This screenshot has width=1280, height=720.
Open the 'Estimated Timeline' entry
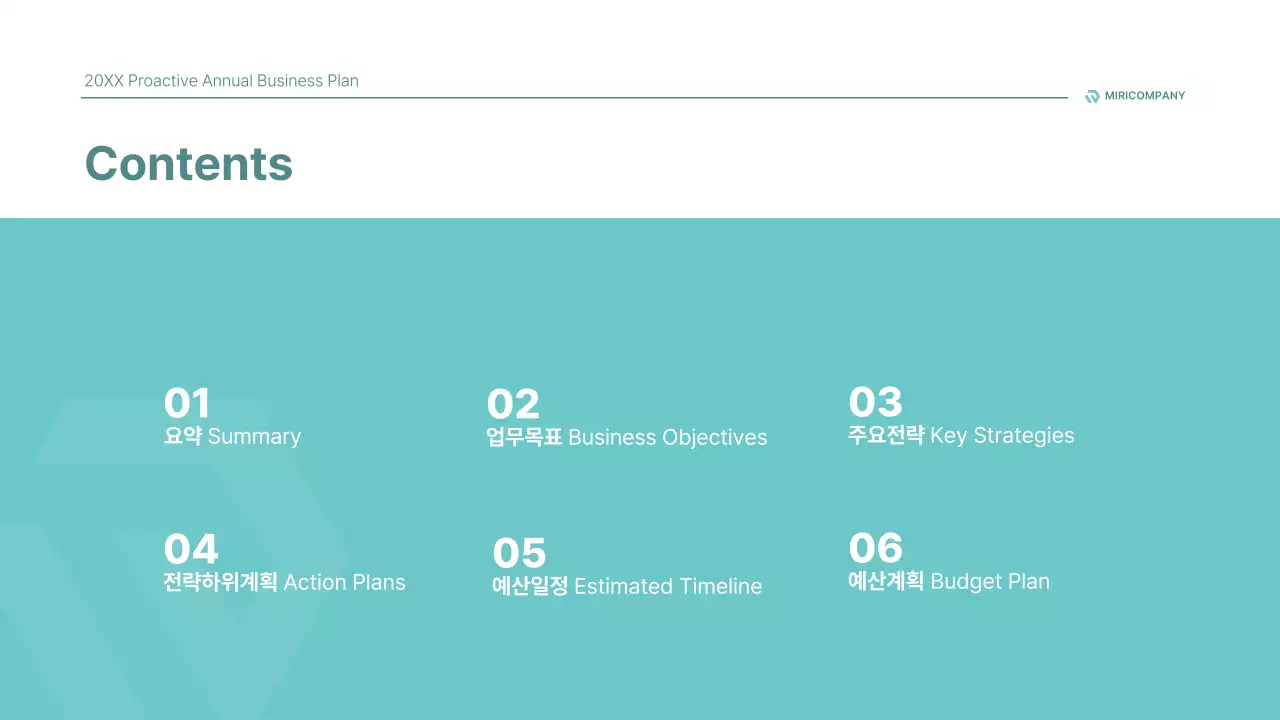click(x=667, y=587)
